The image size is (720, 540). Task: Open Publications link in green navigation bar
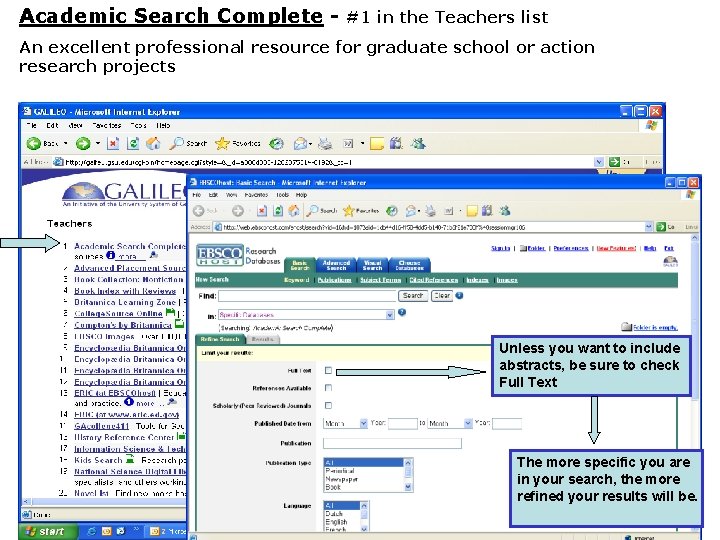tap(334, 280)
